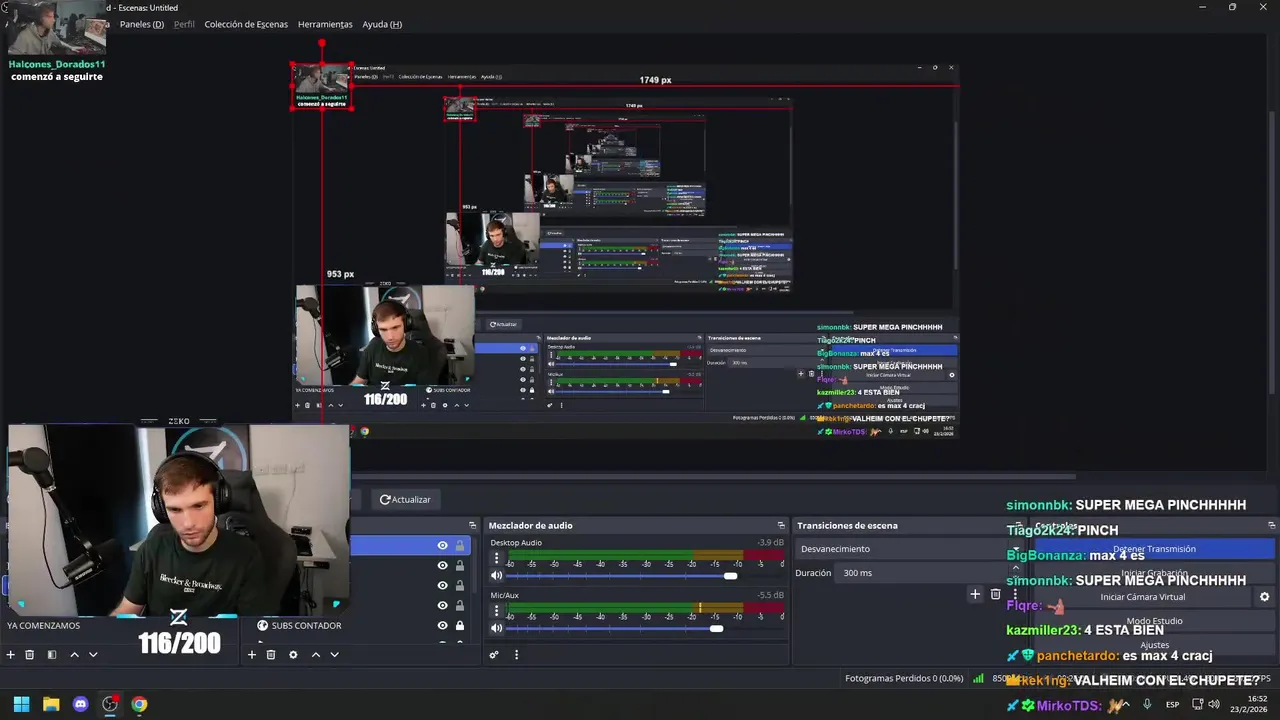Open the Ayuda (H) menu
The width and height of the screenshot is (1280, 720).
(x=382, y=24)
